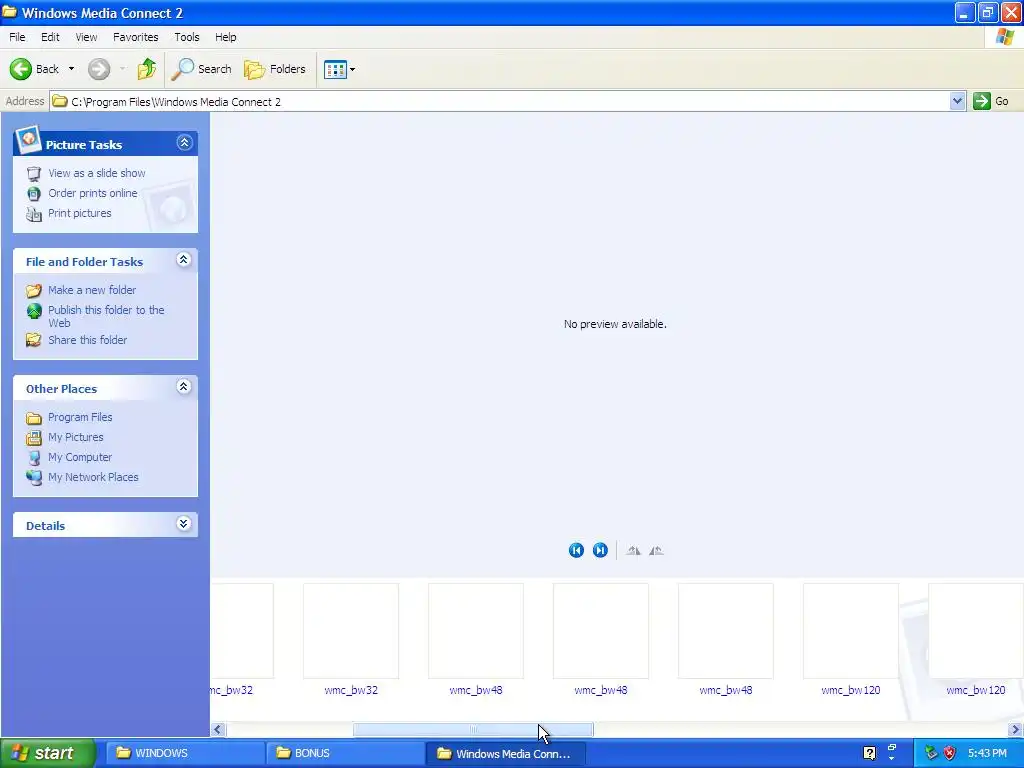This screenshot has width=1024, height=768.
Task: Open the Tools menu
Action: (187, 37)
